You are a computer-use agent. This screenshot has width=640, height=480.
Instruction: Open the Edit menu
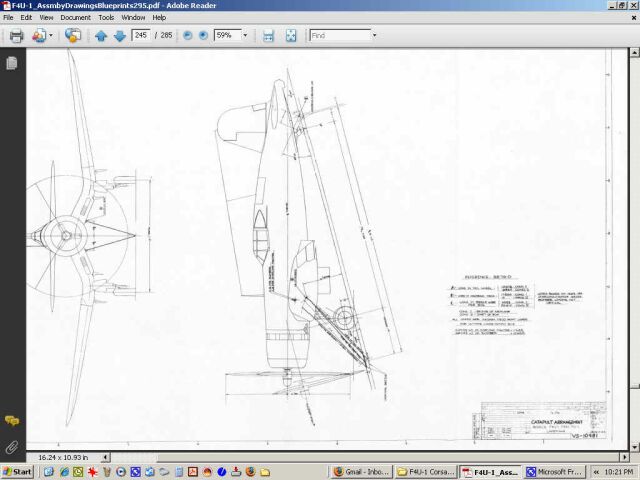[26, 18]
